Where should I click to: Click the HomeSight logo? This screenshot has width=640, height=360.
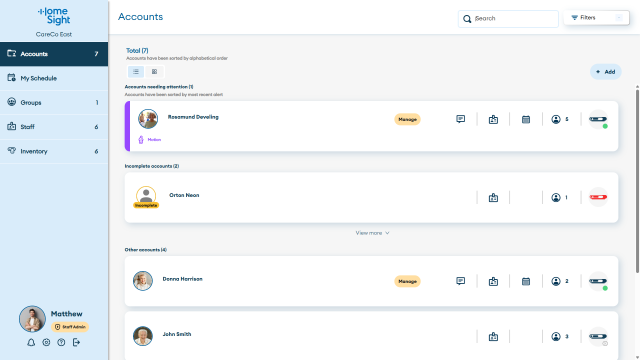(54, 16)
